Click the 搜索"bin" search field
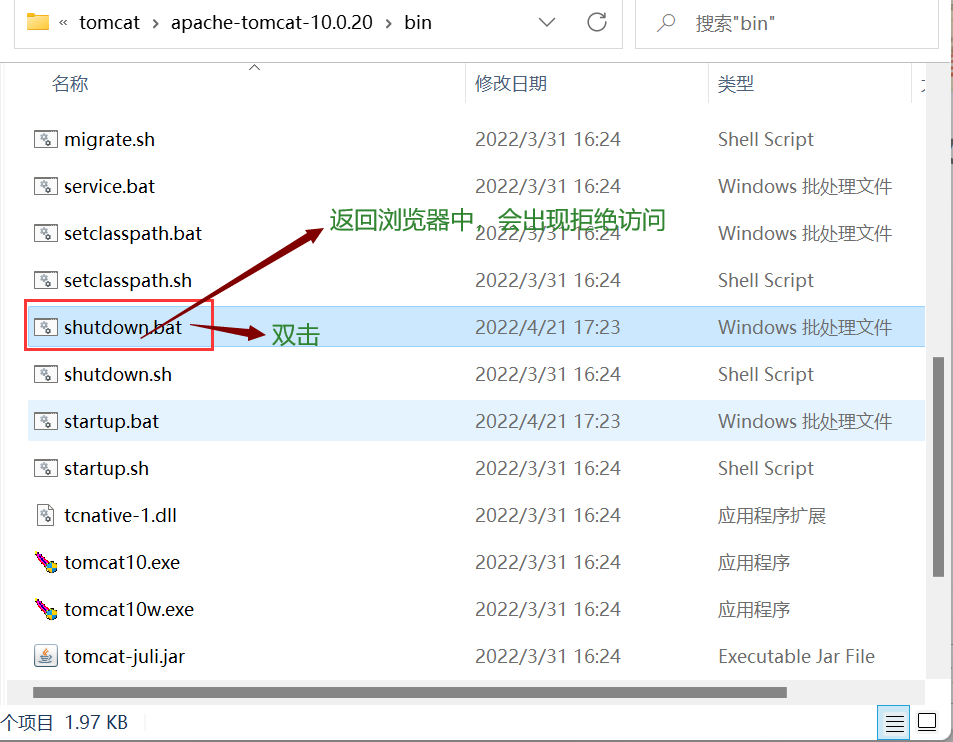 pyautogui.click(x=788, y=23)
